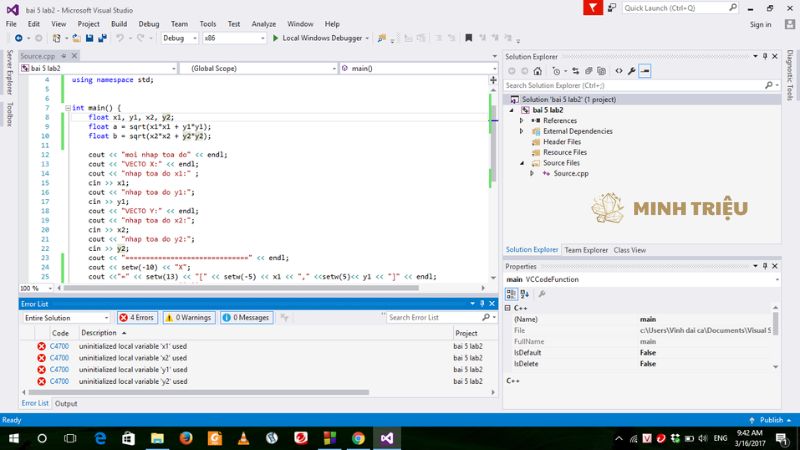800x450 pixels.
Task: Switch to the Output tab
Action: point(66,404)
